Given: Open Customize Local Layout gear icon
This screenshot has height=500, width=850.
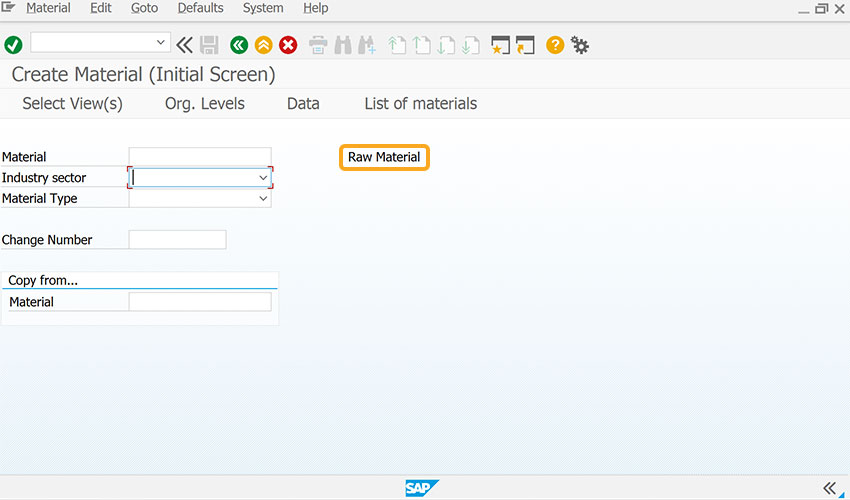Looking at the screenshot, I should [580, 45].
